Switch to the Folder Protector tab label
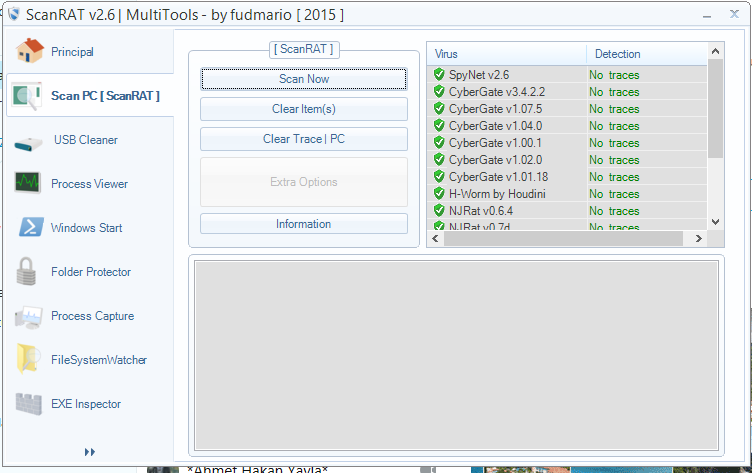 point(91,272)
